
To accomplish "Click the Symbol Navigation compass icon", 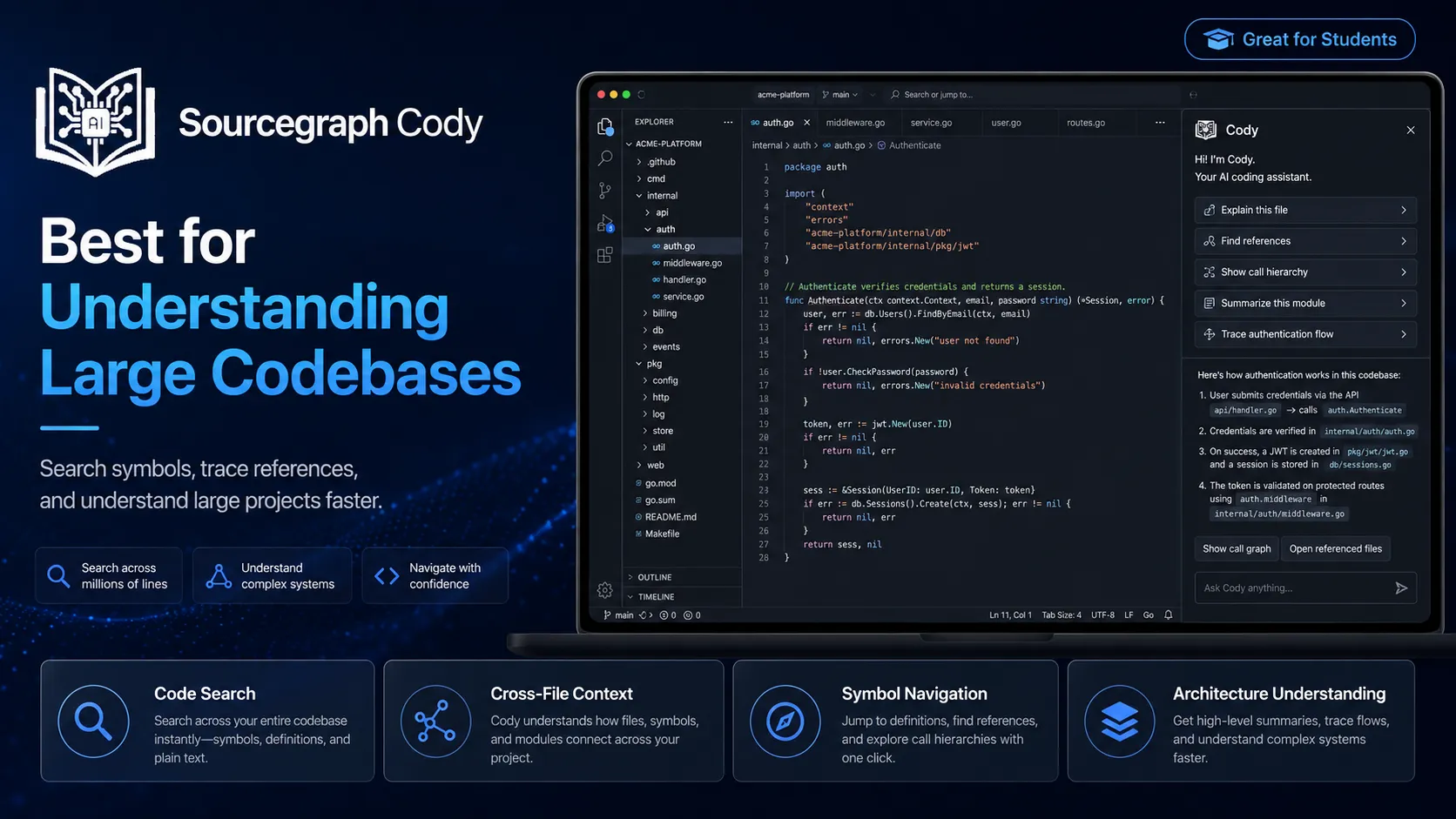I will coord(785,722).
